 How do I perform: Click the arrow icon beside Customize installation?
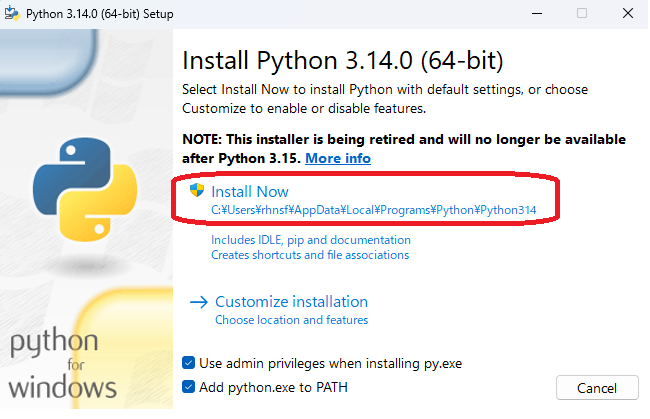click(x=198, y=302)
